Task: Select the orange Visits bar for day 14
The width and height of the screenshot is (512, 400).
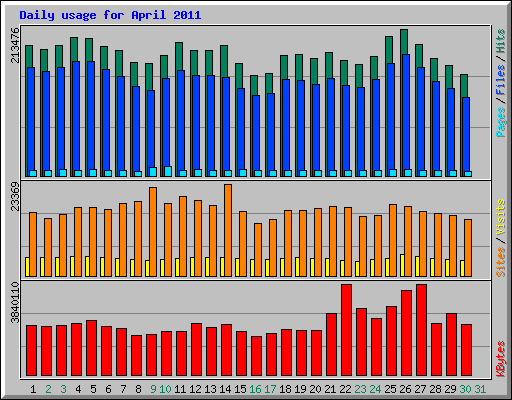Action: click(x=228, y=230)
